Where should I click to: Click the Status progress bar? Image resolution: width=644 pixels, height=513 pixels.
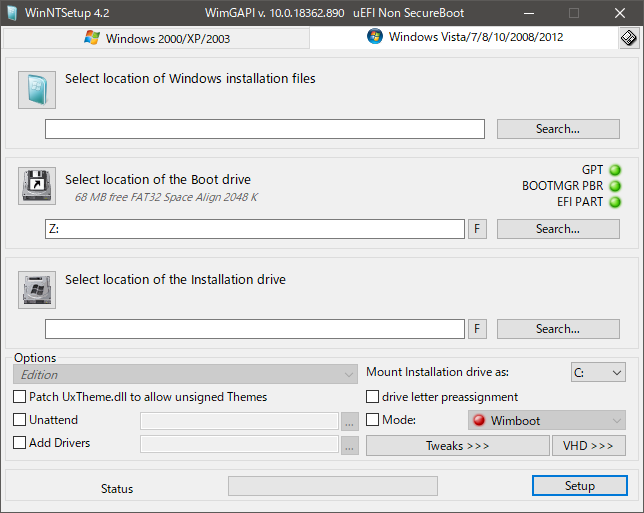pos(333,486)
